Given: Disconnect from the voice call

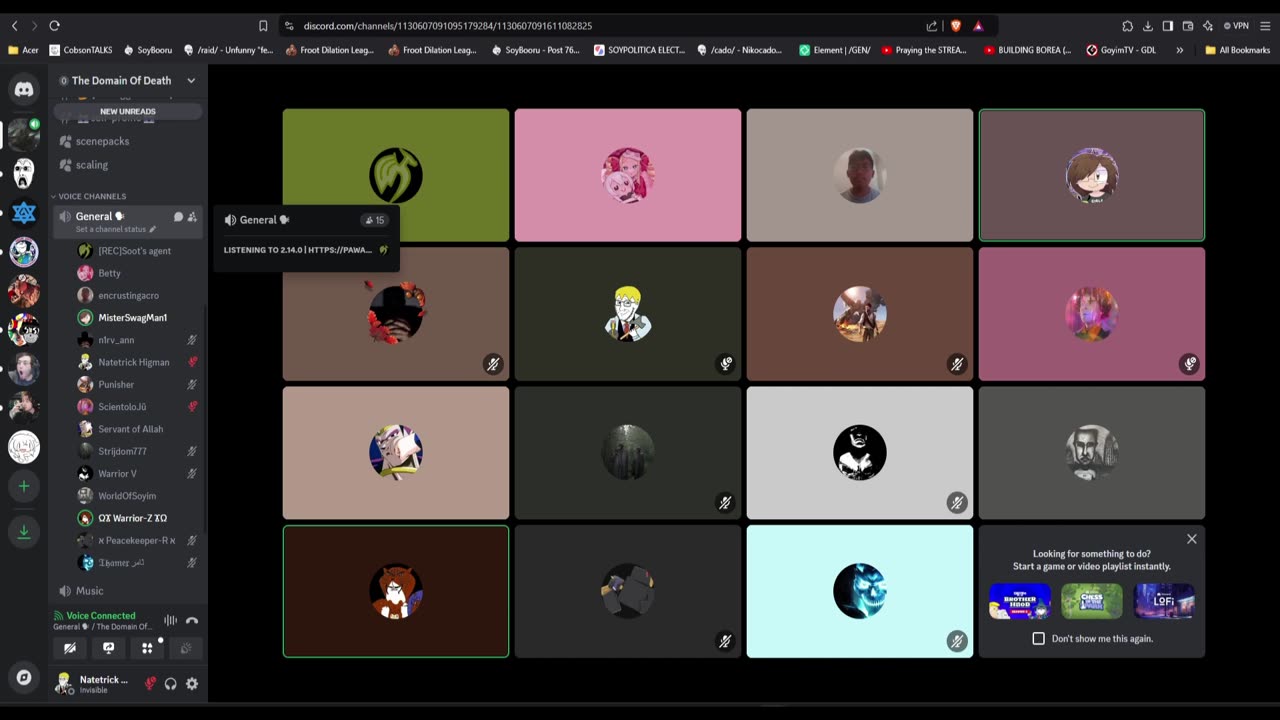Looking at the screenshot, I should 192,621.
